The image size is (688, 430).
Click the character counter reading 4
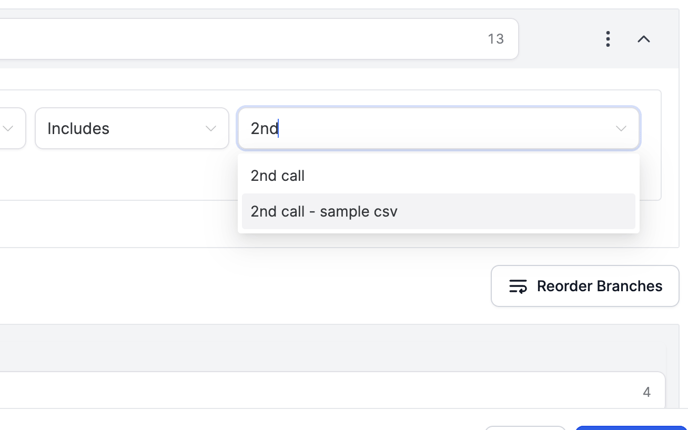(x=647, y=392)
